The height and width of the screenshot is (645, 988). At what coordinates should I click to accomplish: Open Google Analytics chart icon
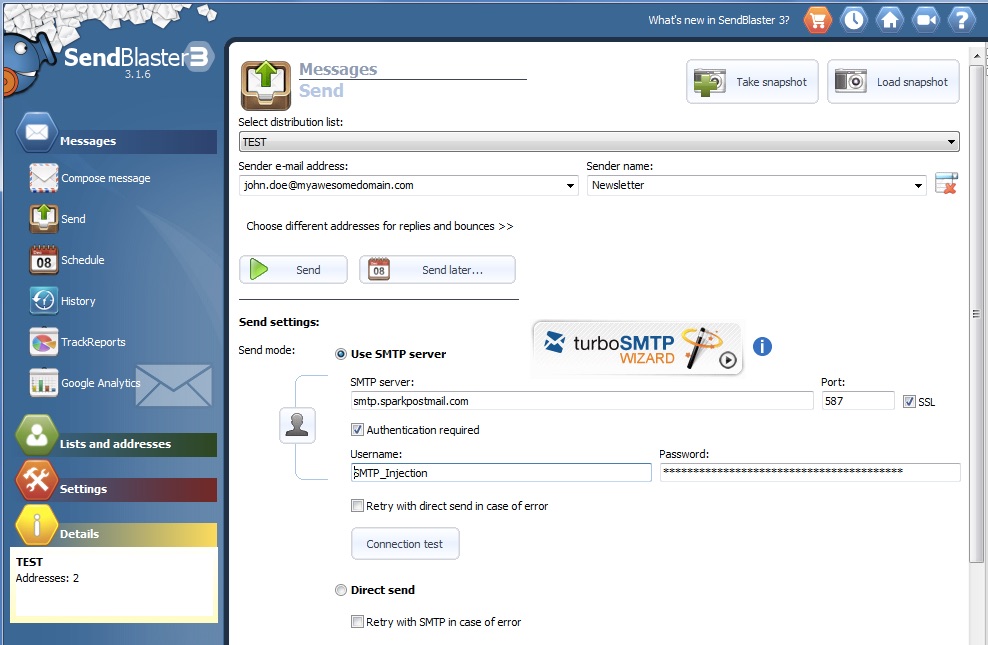point(43,382)
